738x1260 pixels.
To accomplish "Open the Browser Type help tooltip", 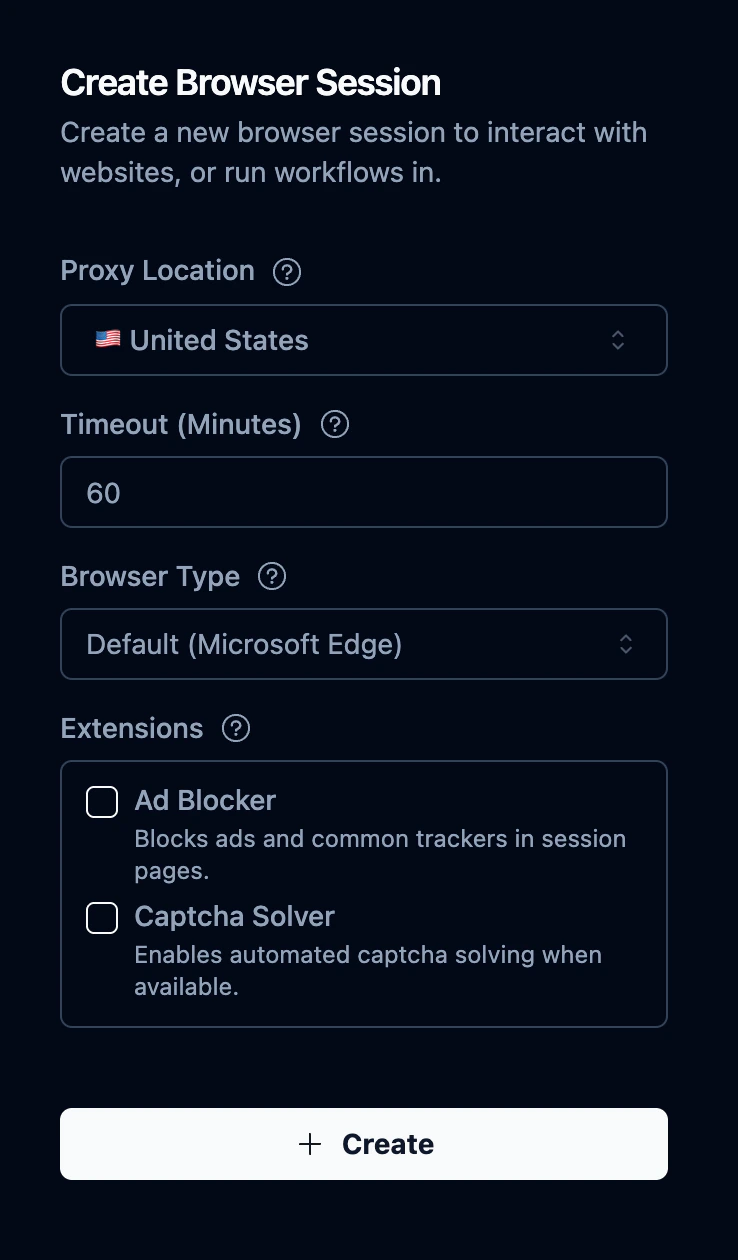I will click(x=271, y=576).
